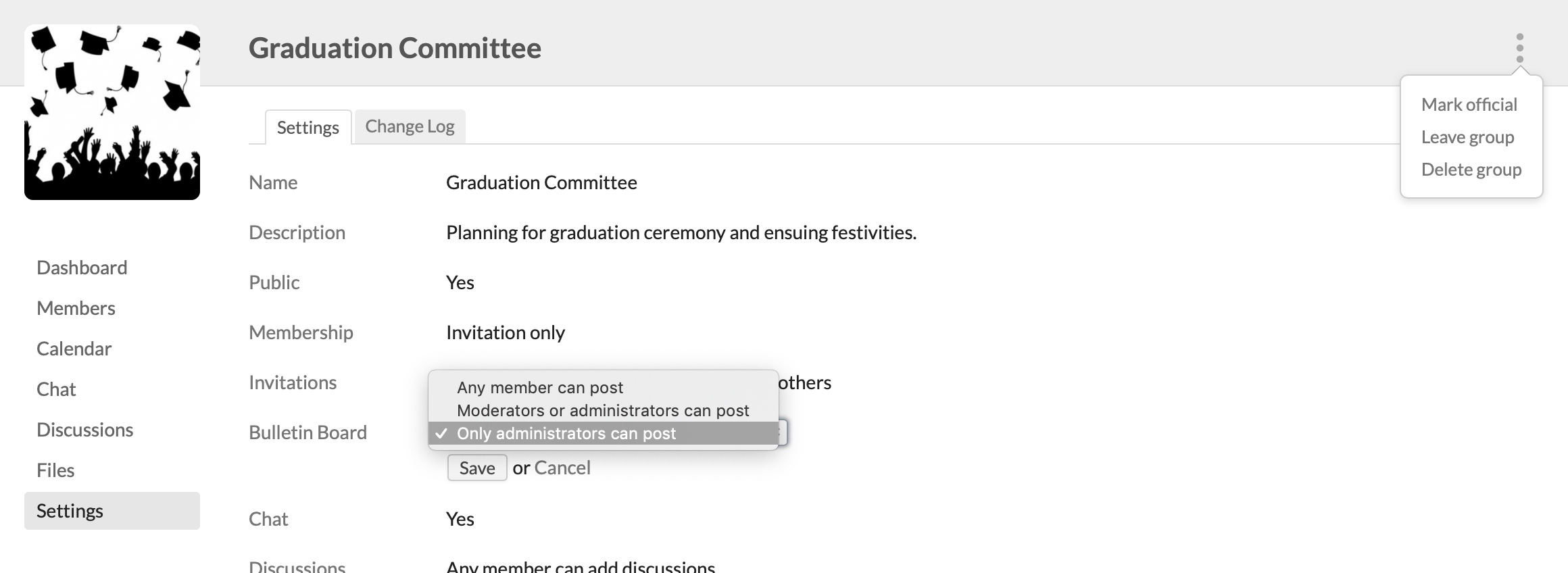Open the Settings tab
The width and height of the screenshot is (1568, 573).
pos(308,128)
